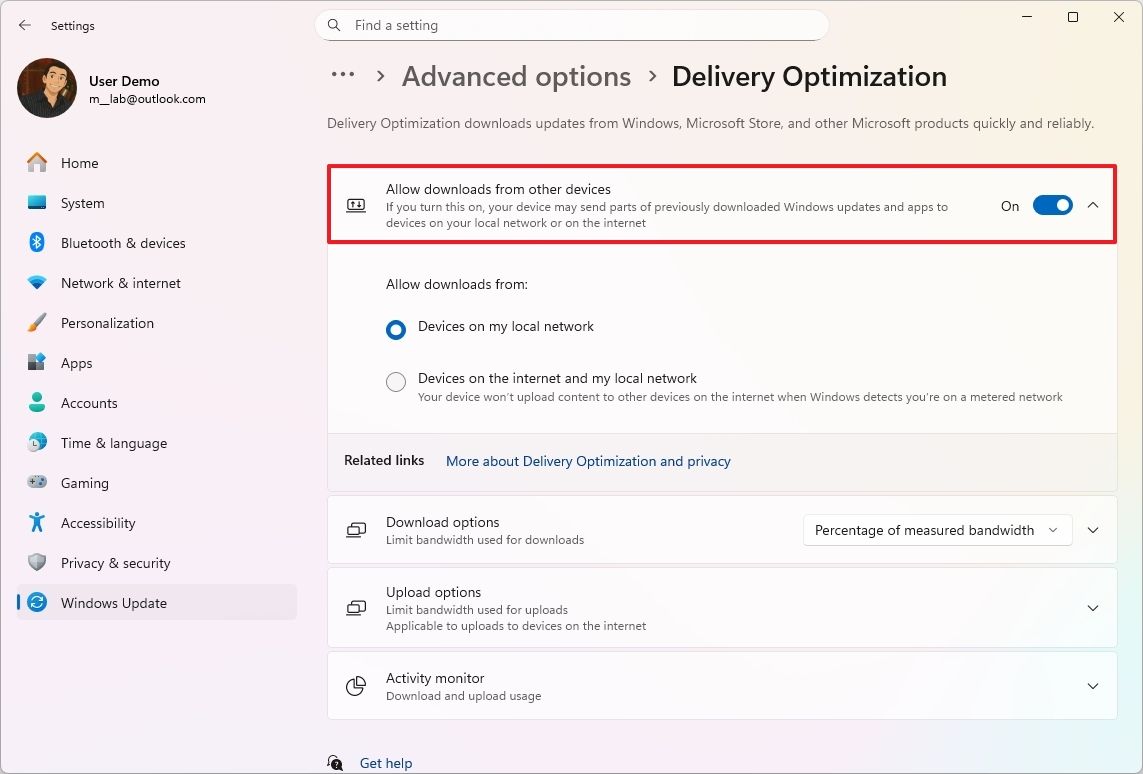1143x774 pixels.
Task: Open the Percentage of measured bandwidth dropdown
Action: [x=936, y=530]
